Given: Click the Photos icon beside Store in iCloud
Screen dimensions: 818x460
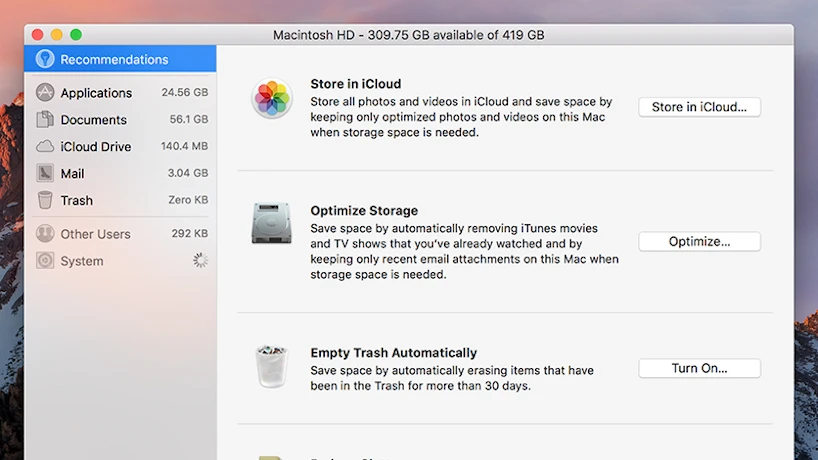Looking at the screenshot, I should point(272,100).
